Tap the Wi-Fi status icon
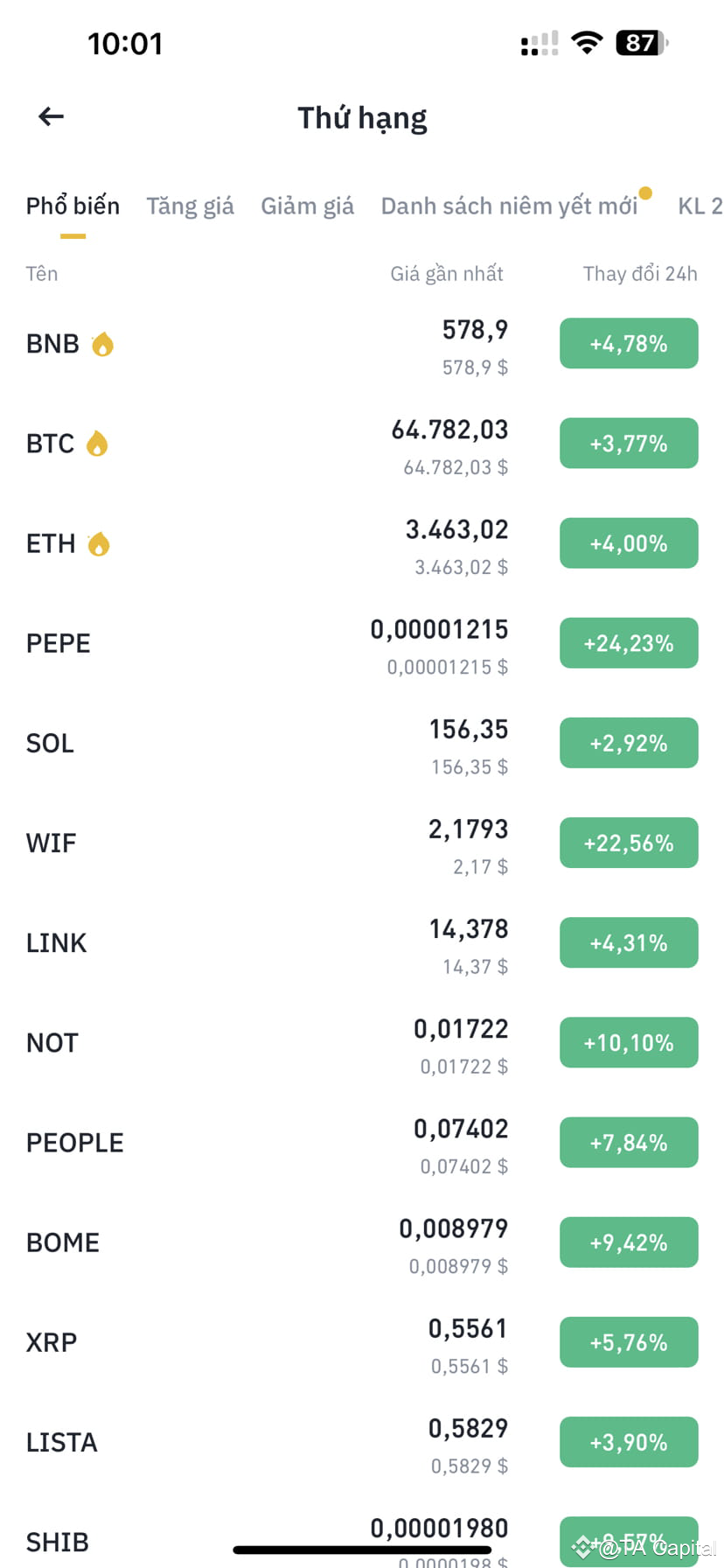The width and height of the screenshot is (724, 1568). coord(587,43)
